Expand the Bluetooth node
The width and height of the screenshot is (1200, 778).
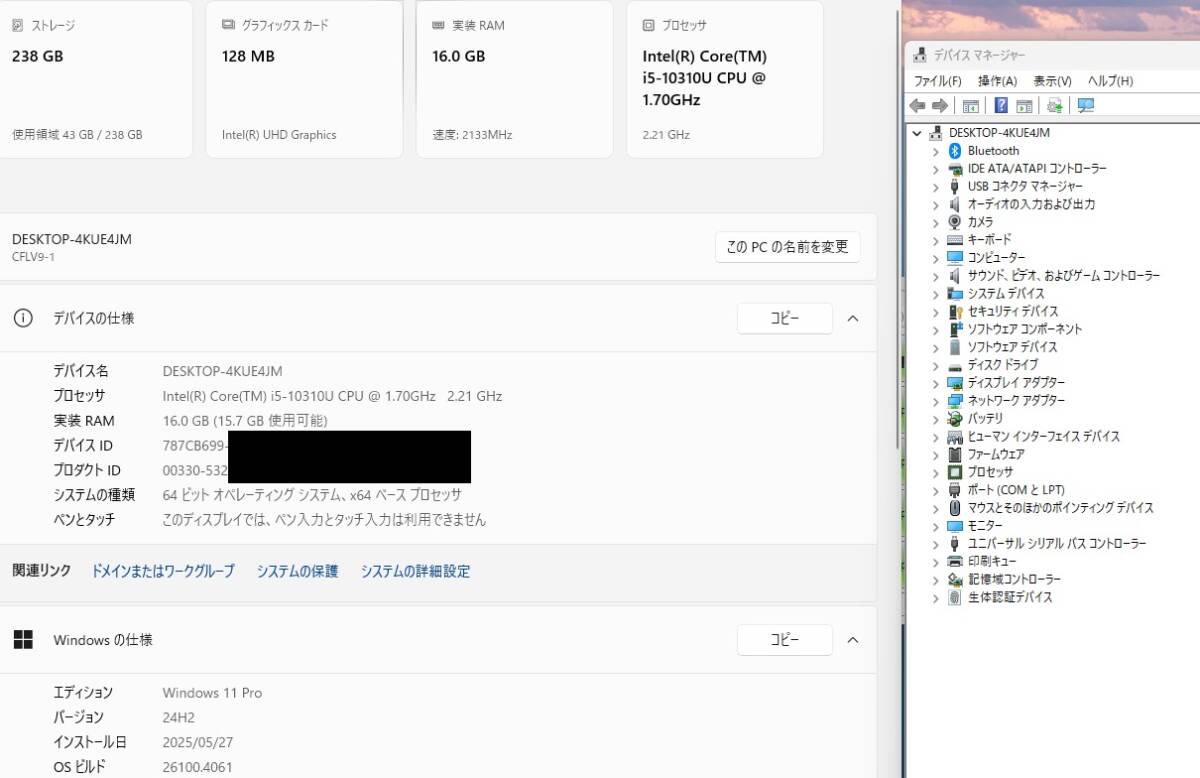click(x=936, y=151)
